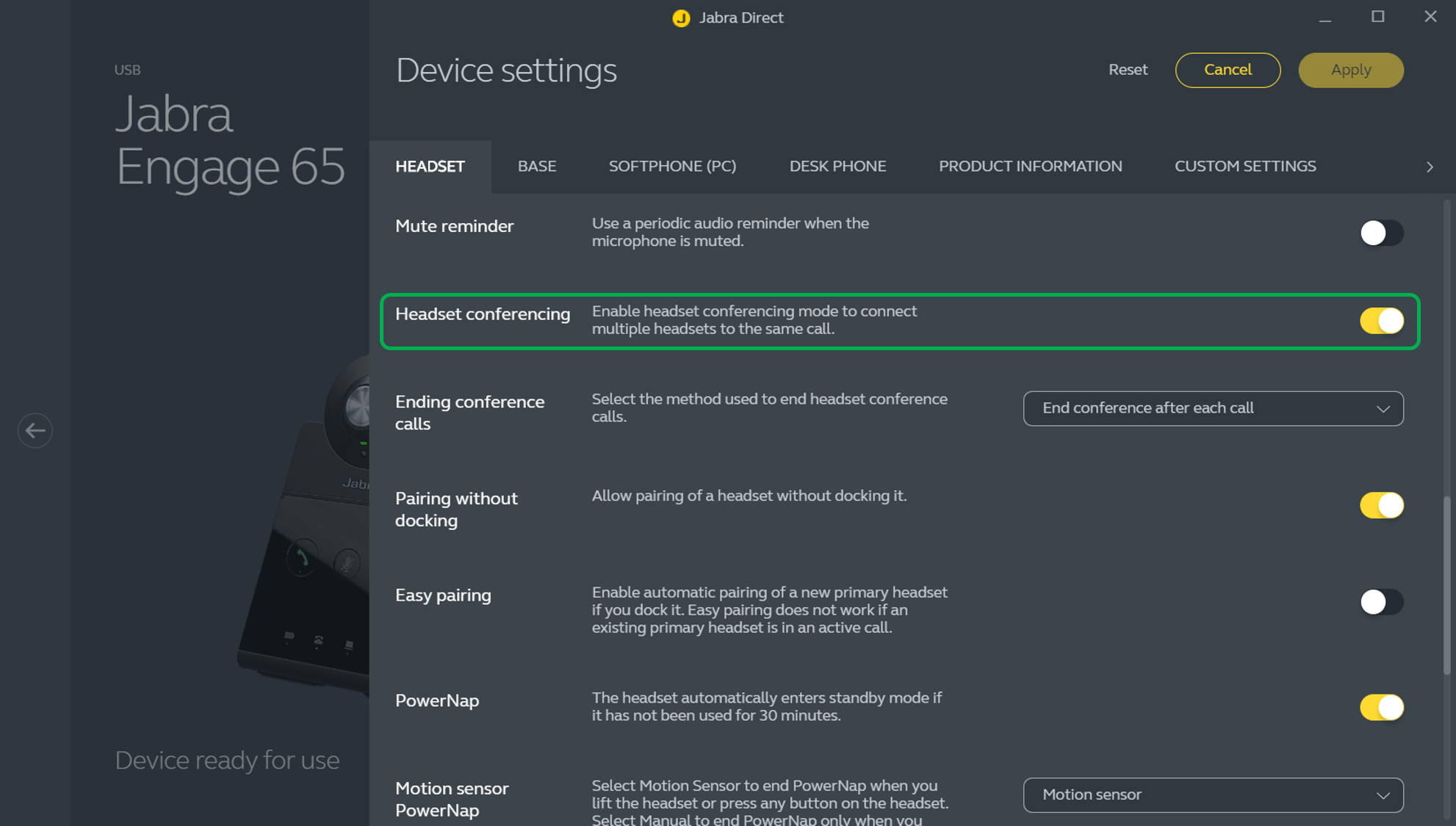Enable the Mute reminder toggle
This screenshot has height=826, width=1456.
1381,233
